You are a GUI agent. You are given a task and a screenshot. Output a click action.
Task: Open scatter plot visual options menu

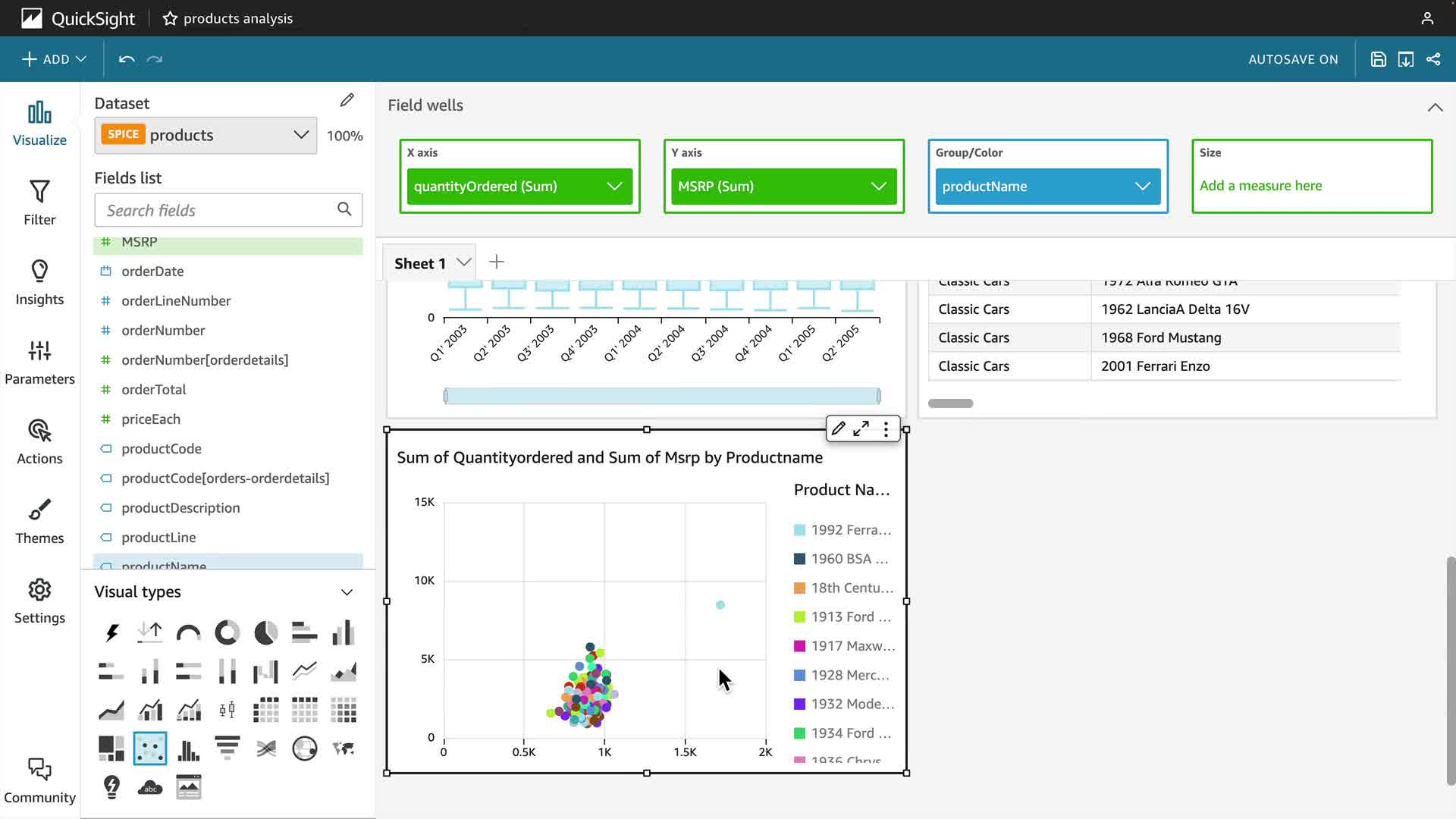886,429
